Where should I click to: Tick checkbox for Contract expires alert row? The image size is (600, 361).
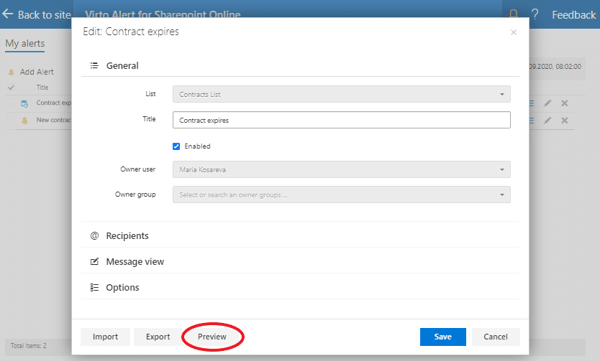tap(10, 103)
